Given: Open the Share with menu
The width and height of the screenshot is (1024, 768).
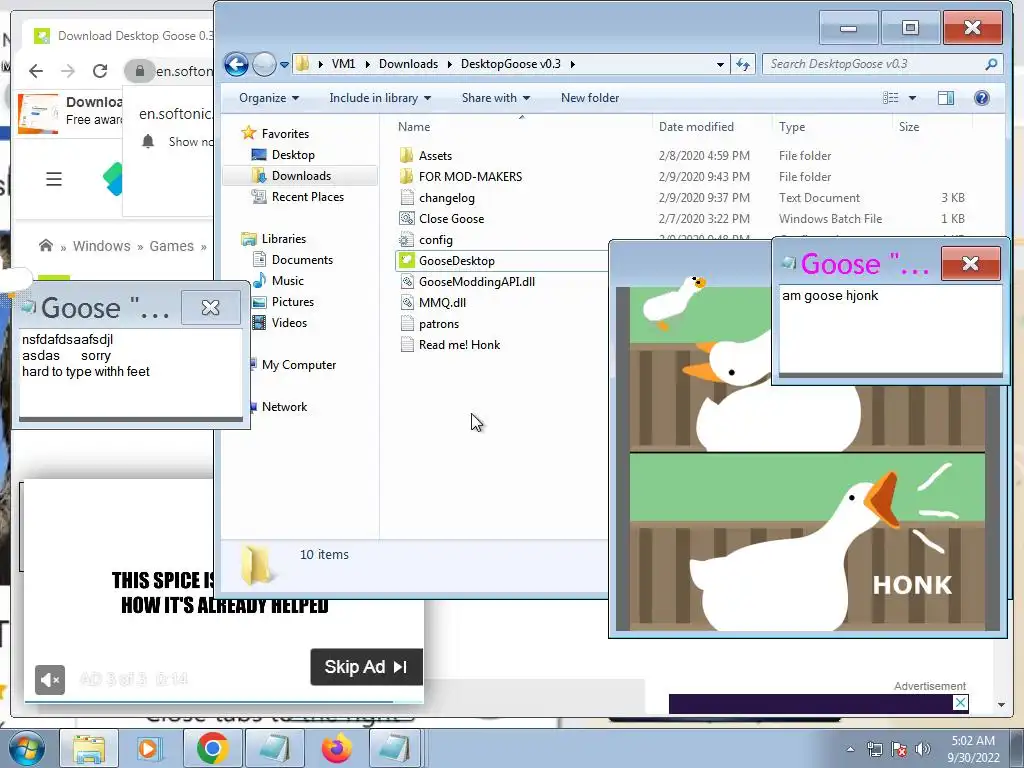Looking at the screenshot, I should coord(496,98).
